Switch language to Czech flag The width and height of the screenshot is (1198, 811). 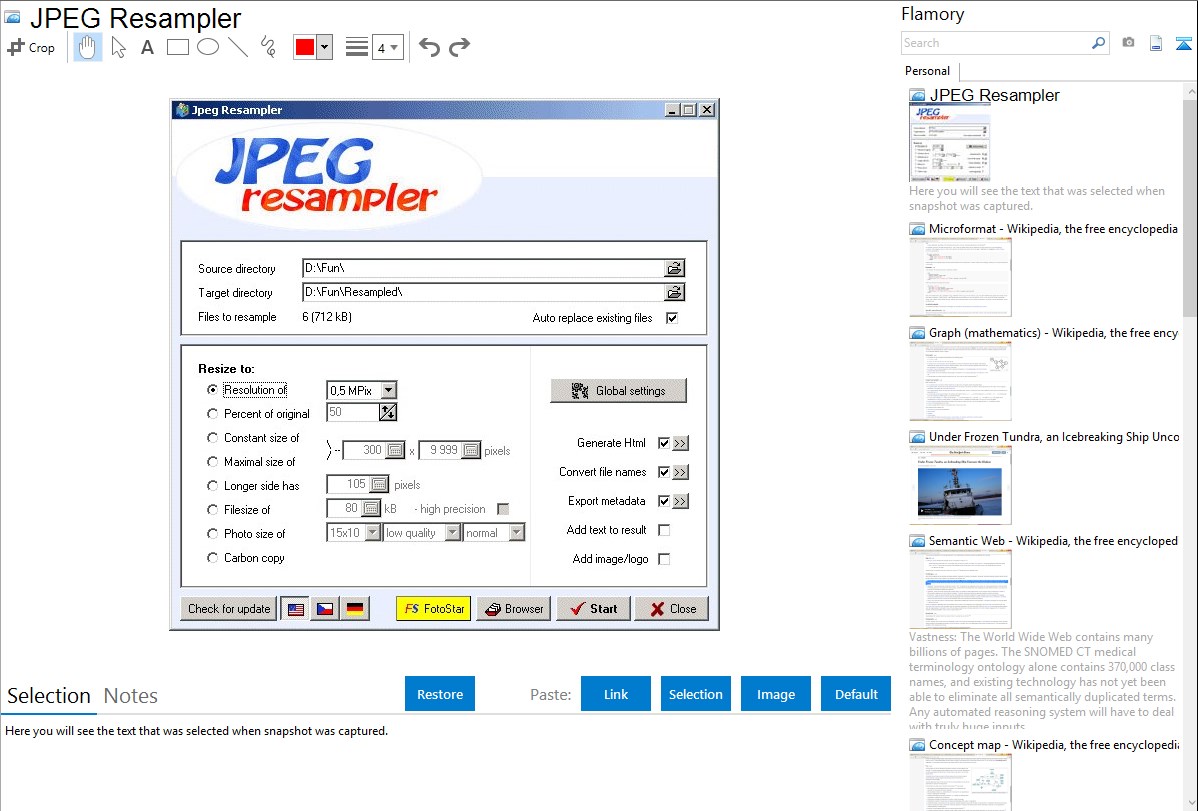(325, 609)
